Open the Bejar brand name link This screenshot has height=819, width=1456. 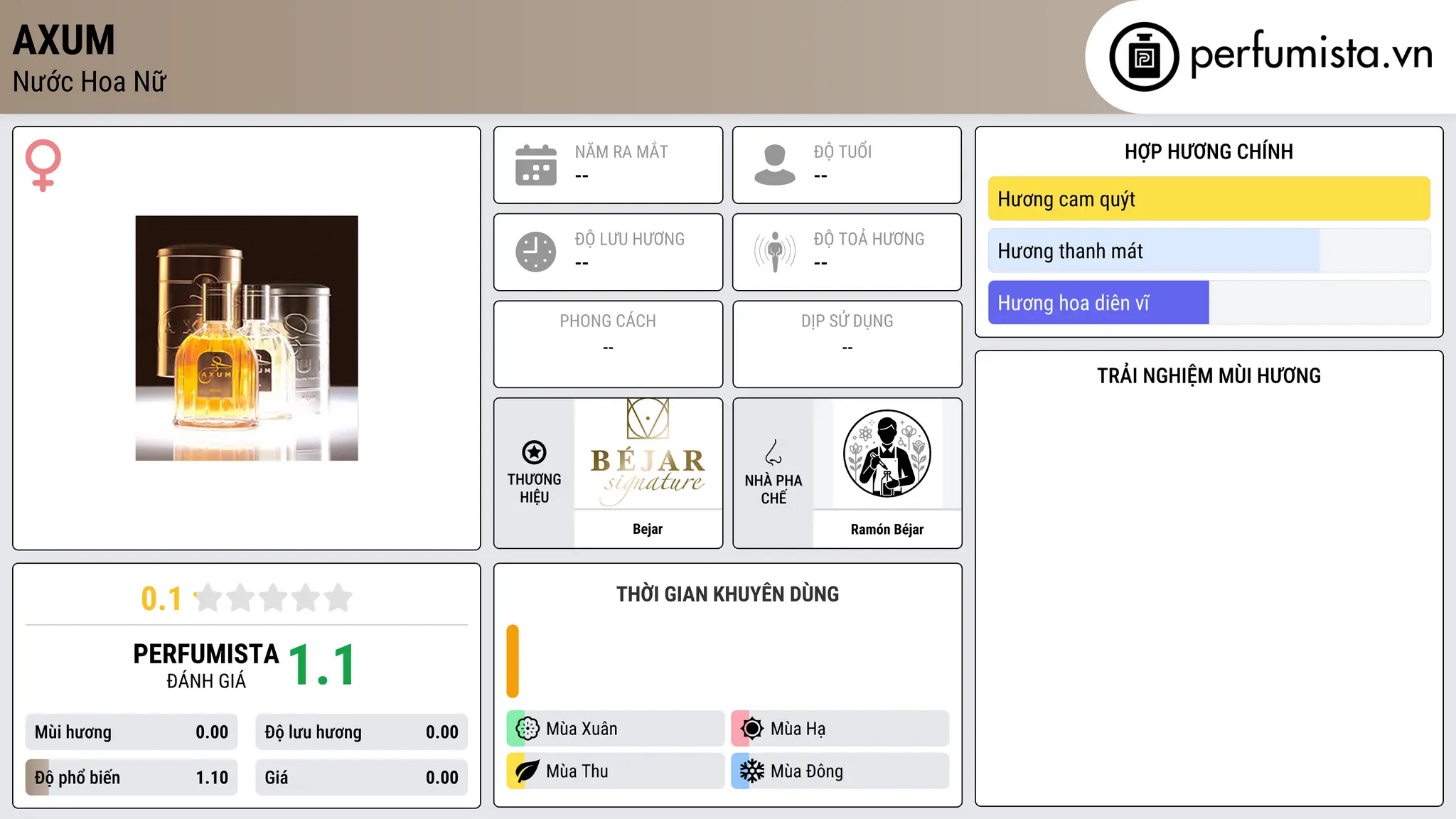tap(648, 529)
